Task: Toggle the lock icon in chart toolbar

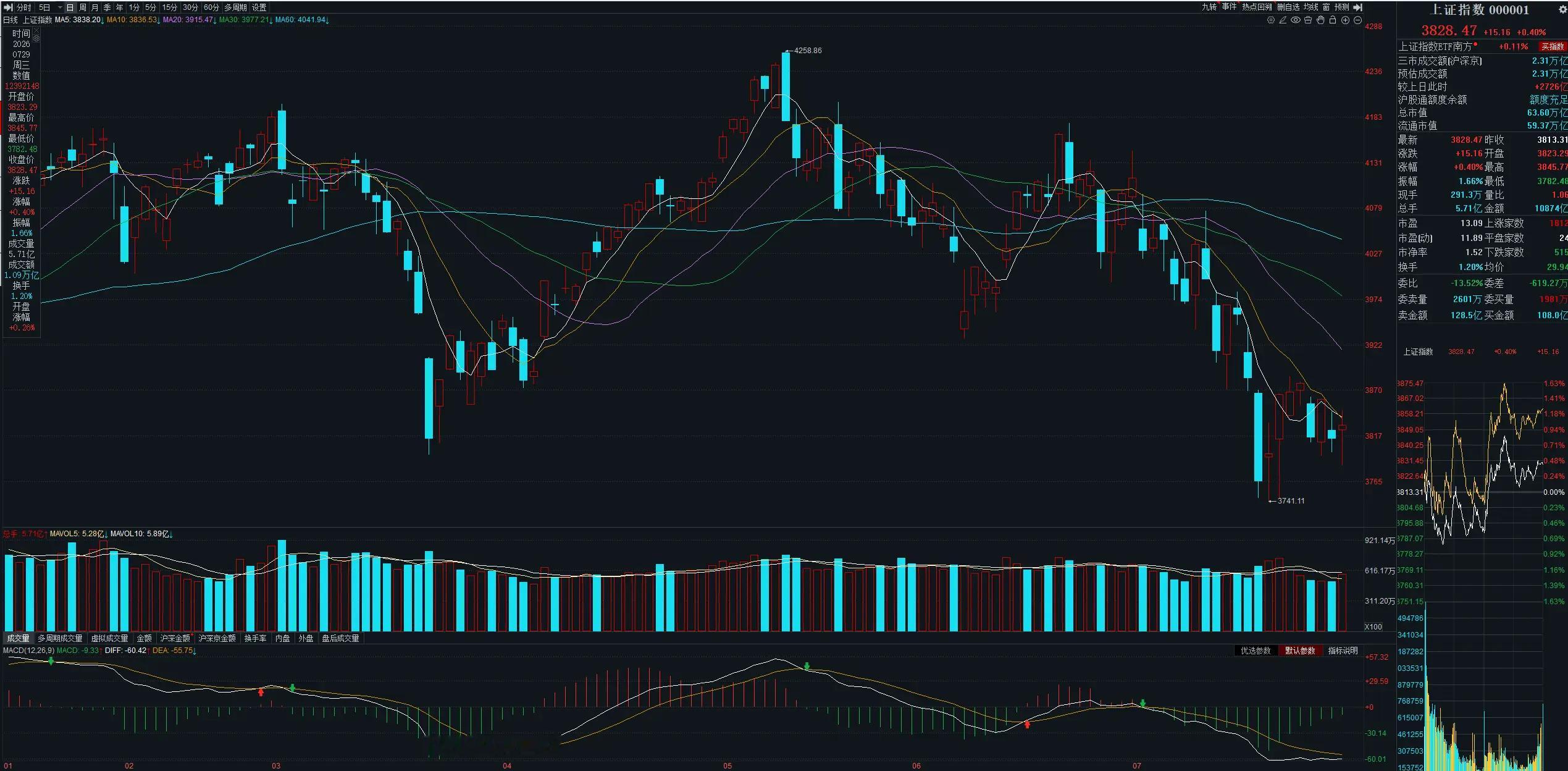Action: point(1333,20)
